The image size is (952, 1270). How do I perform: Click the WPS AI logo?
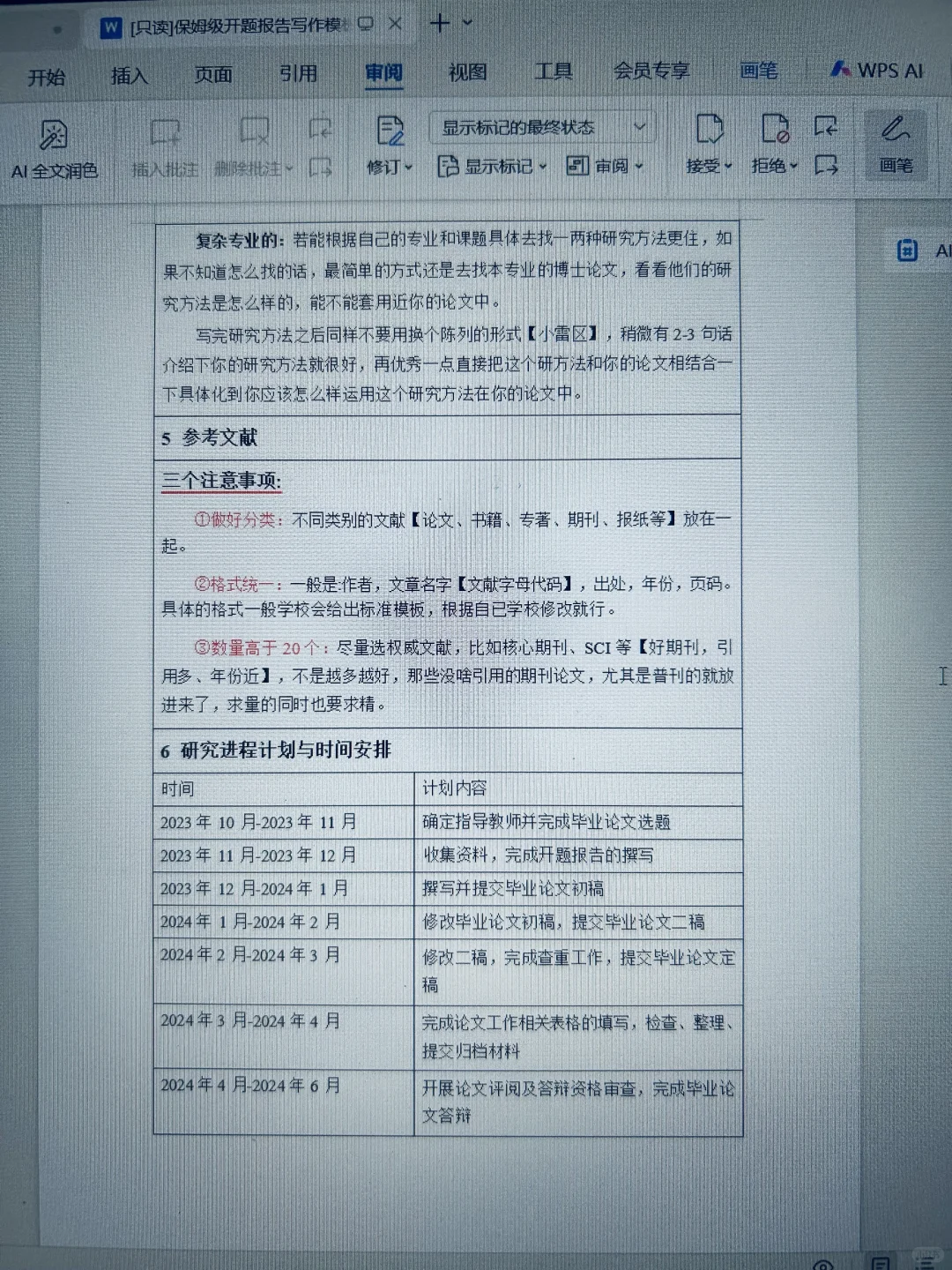pyautogui.click(x=840, y=69)
